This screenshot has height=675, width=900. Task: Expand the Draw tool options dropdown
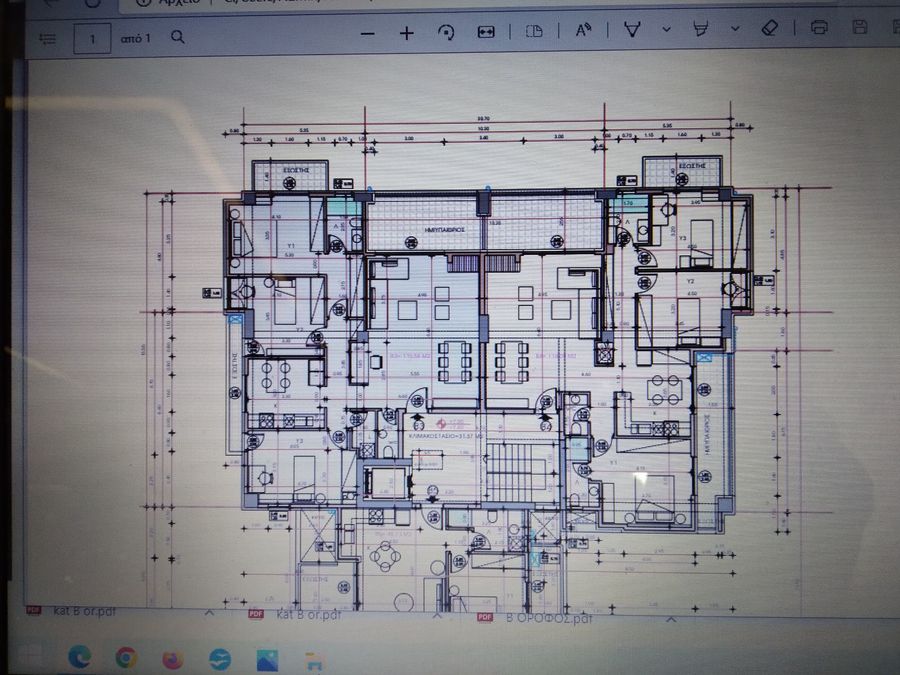666,29
